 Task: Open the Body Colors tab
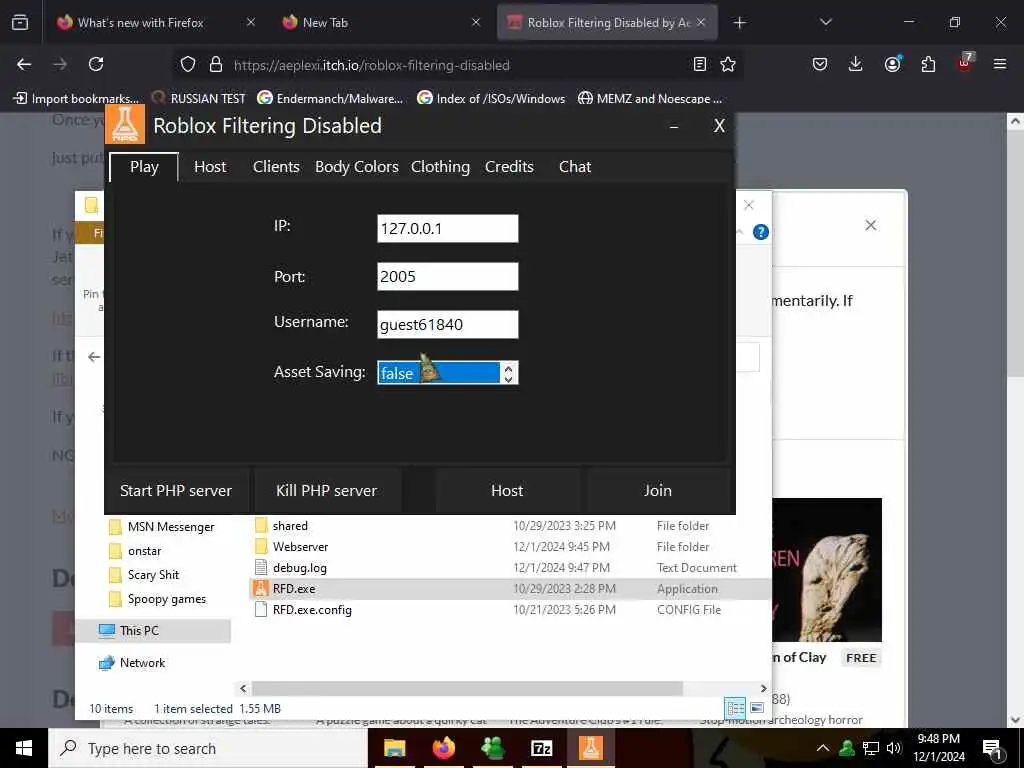[x=357, y=167]
